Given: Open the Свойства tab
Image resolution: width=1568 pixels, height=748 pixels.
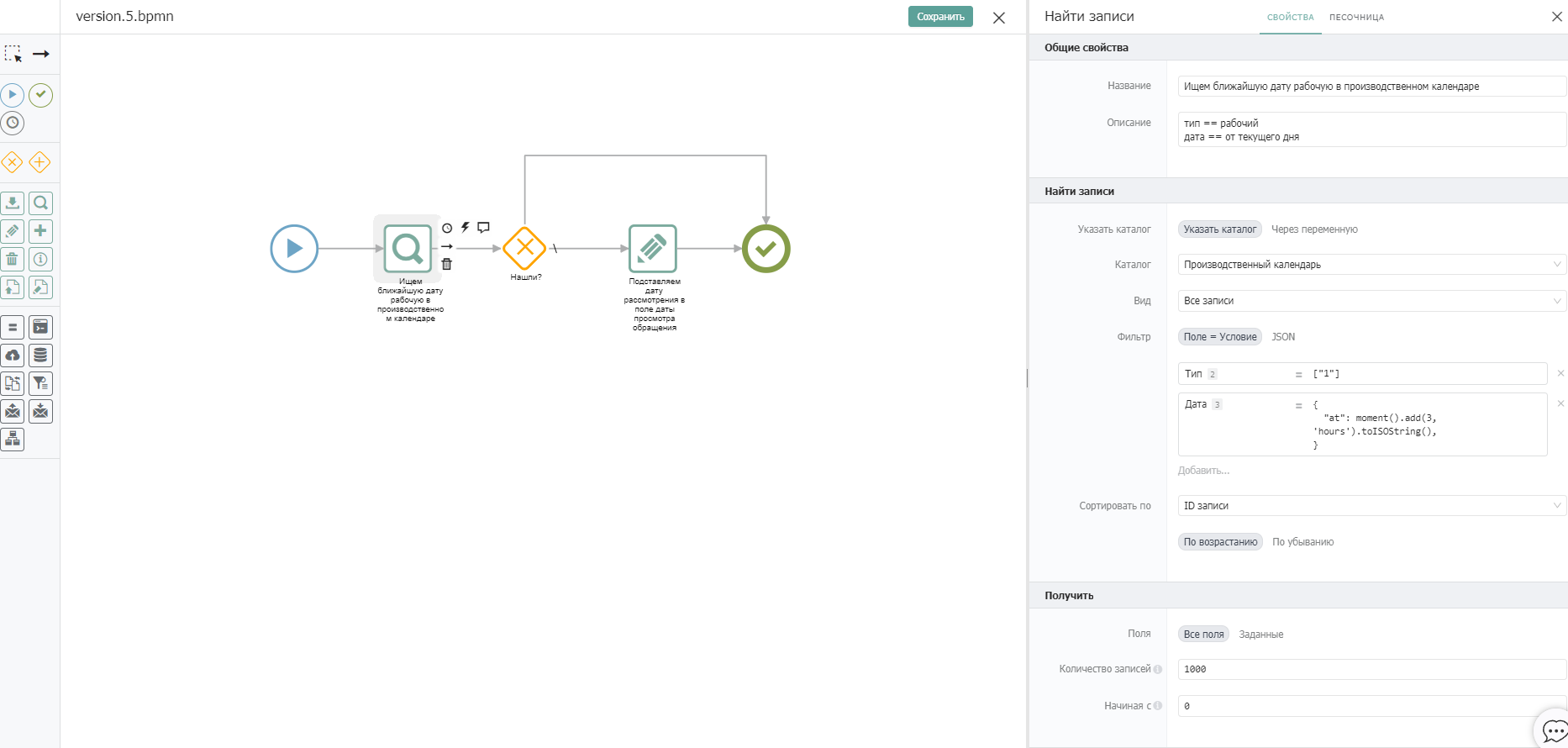Looking at the screenshot, I should click(x=1290, y=17).
